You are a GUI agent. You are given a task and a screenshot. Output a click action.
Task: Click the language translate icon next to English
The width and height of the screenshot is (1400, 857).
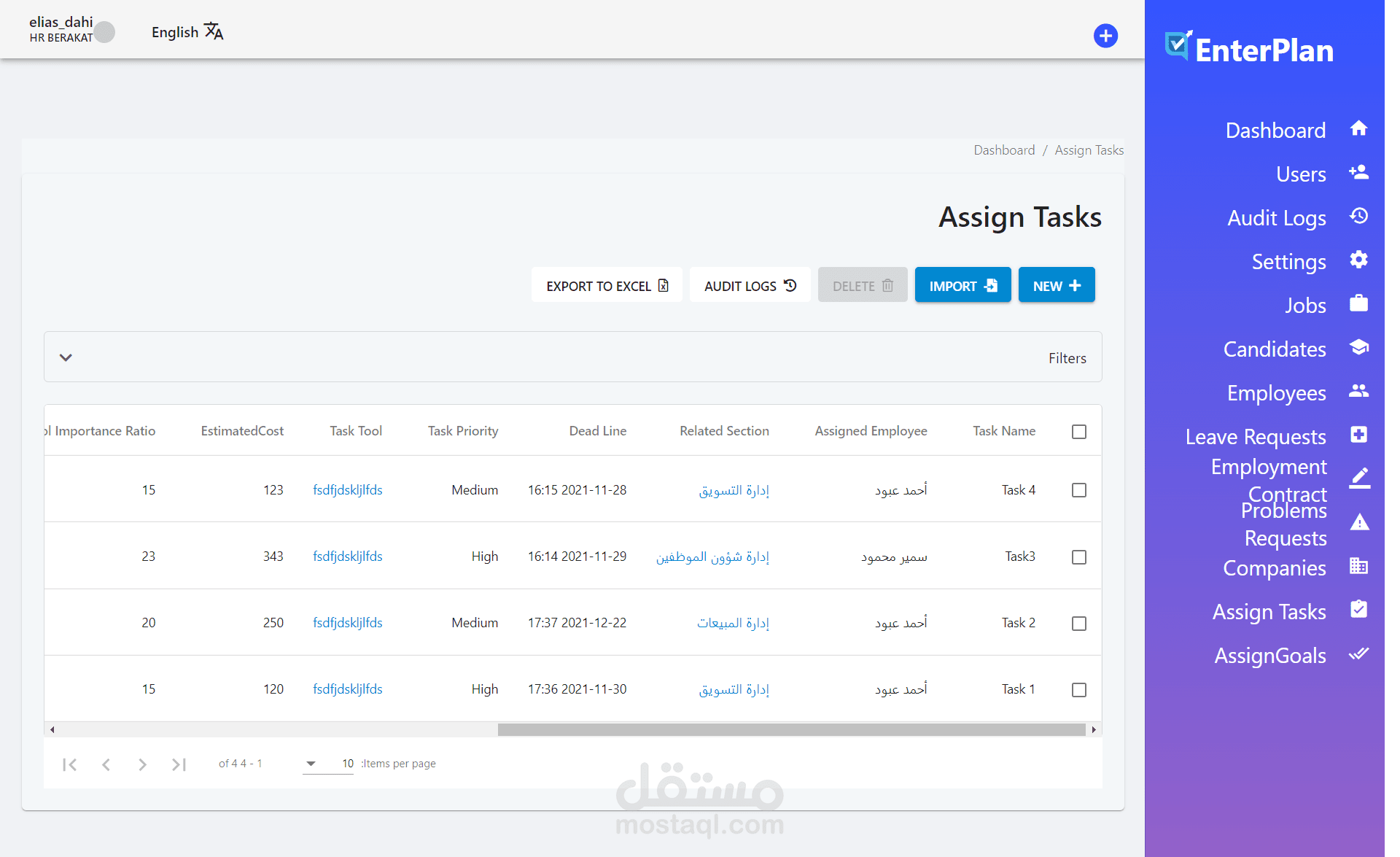[214, 31]
